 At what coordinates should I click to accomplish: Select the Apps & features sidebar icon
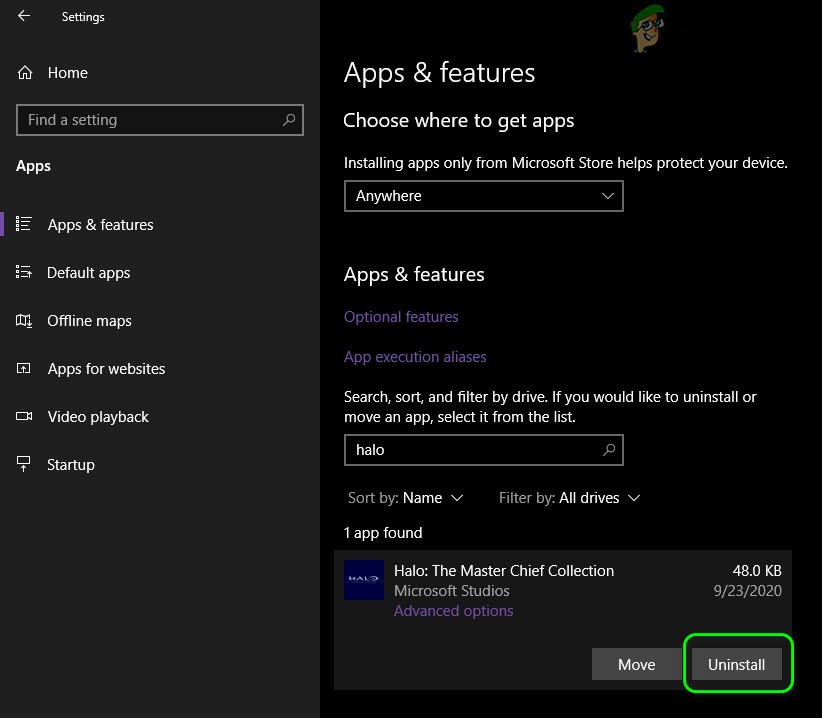point(25,225)
